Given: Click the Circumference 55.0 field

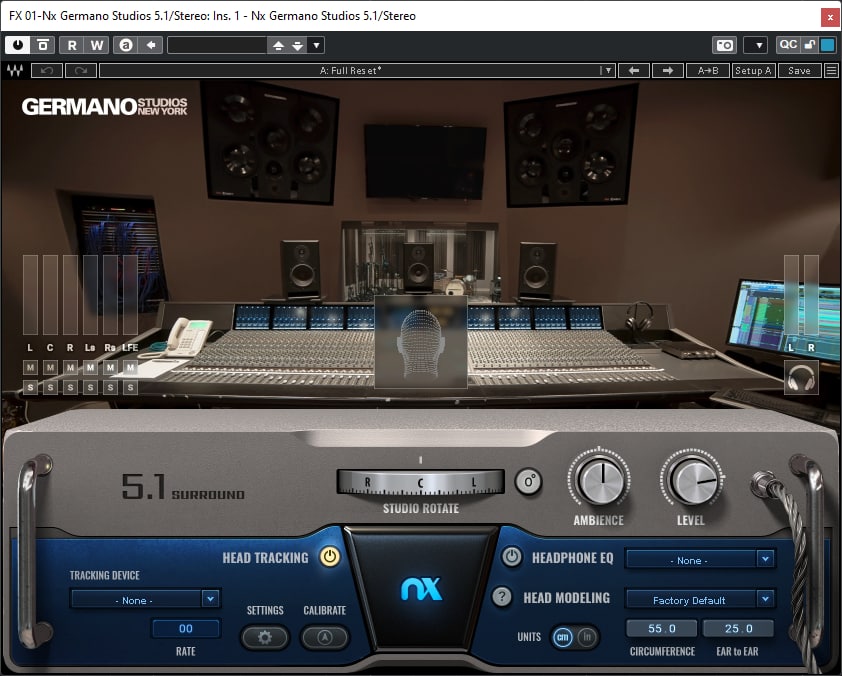Looking at the screenshot, I should tap(662, 628).
